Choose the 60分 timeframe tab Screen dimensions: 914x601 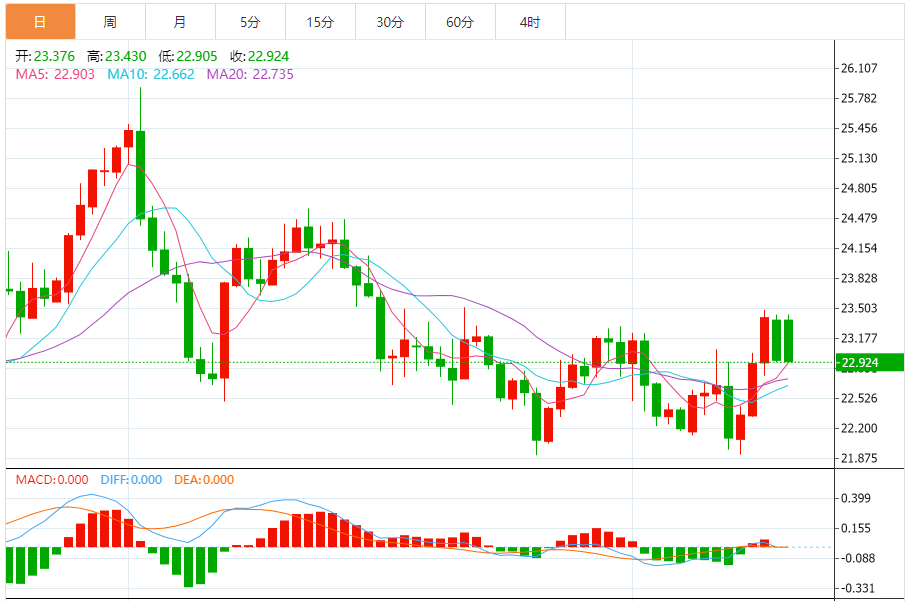(460, 22)
